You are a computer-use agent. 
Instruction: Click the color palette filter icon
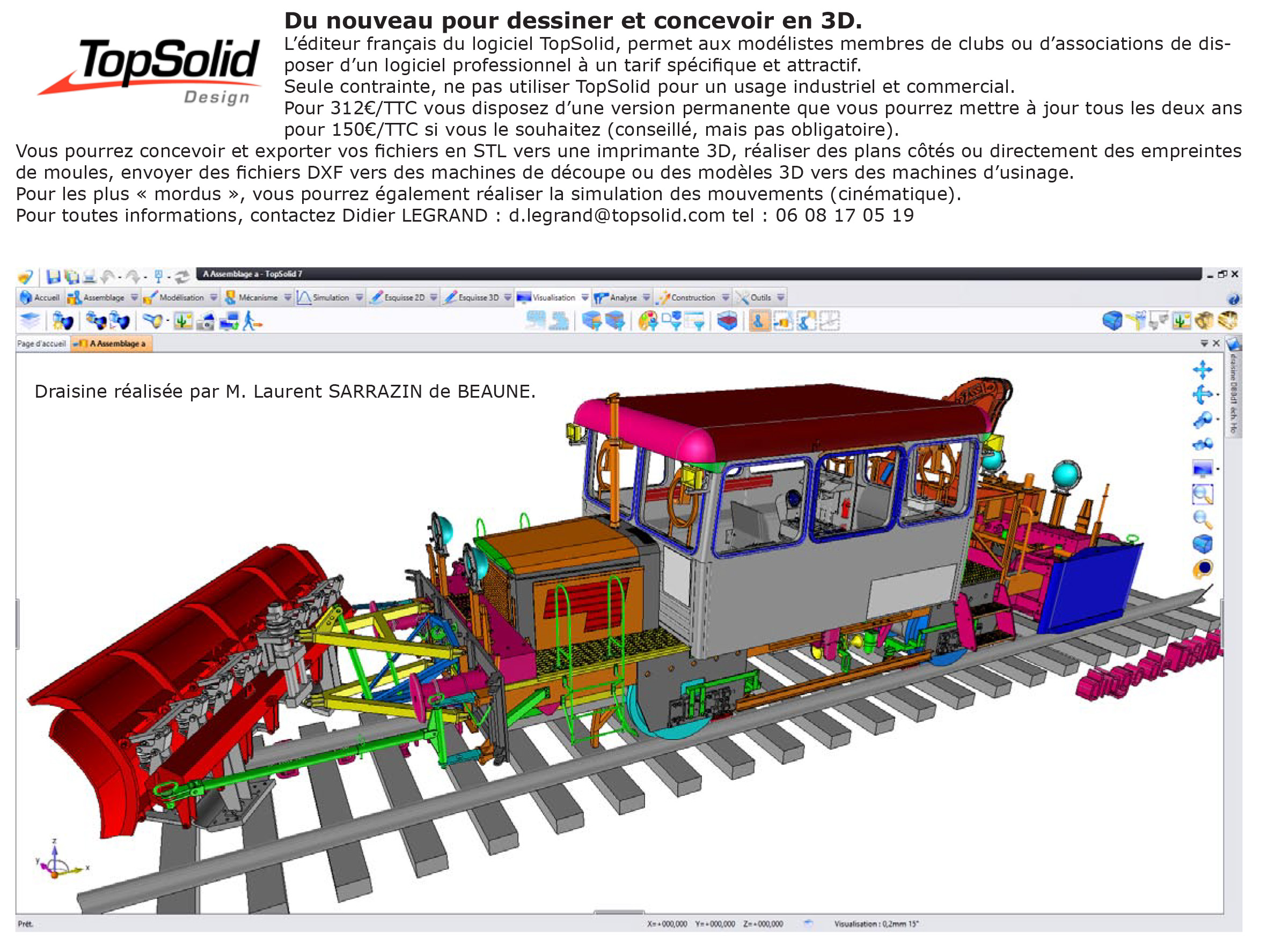[x=648, y=321]
